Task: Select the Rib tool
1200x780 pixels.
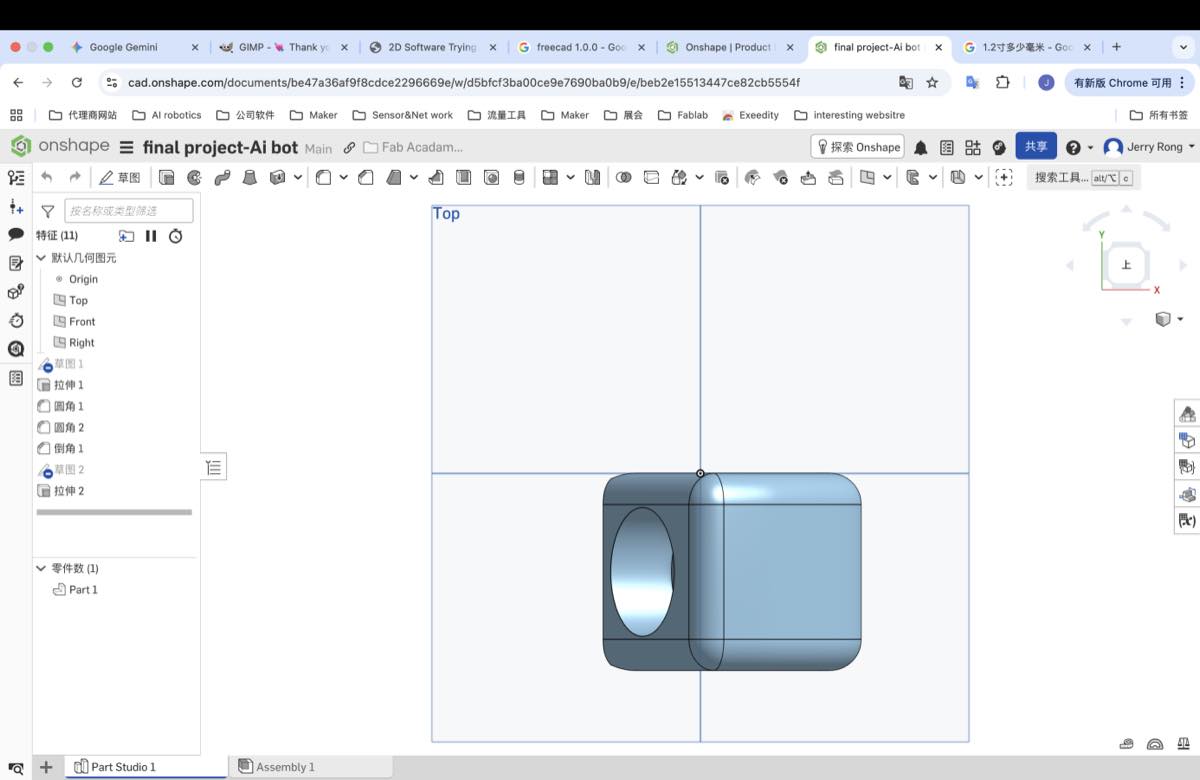Action: [436, 178]
